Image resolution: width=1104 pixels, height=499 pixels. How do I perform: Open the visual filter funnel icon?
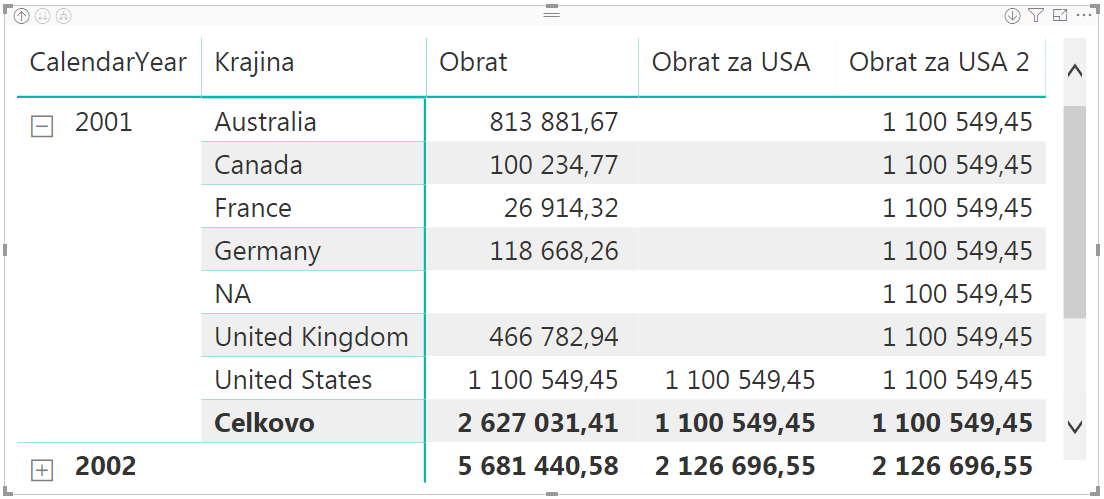tap(1035, 15)
